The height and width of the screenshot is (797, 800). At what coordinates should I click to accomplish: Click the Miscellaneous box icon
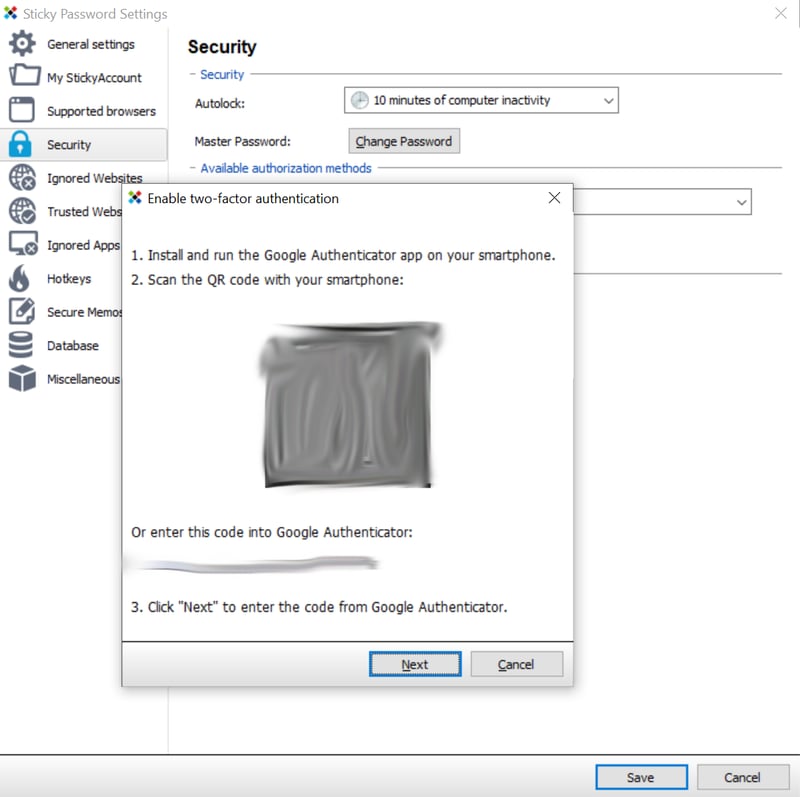coord(22,378)
